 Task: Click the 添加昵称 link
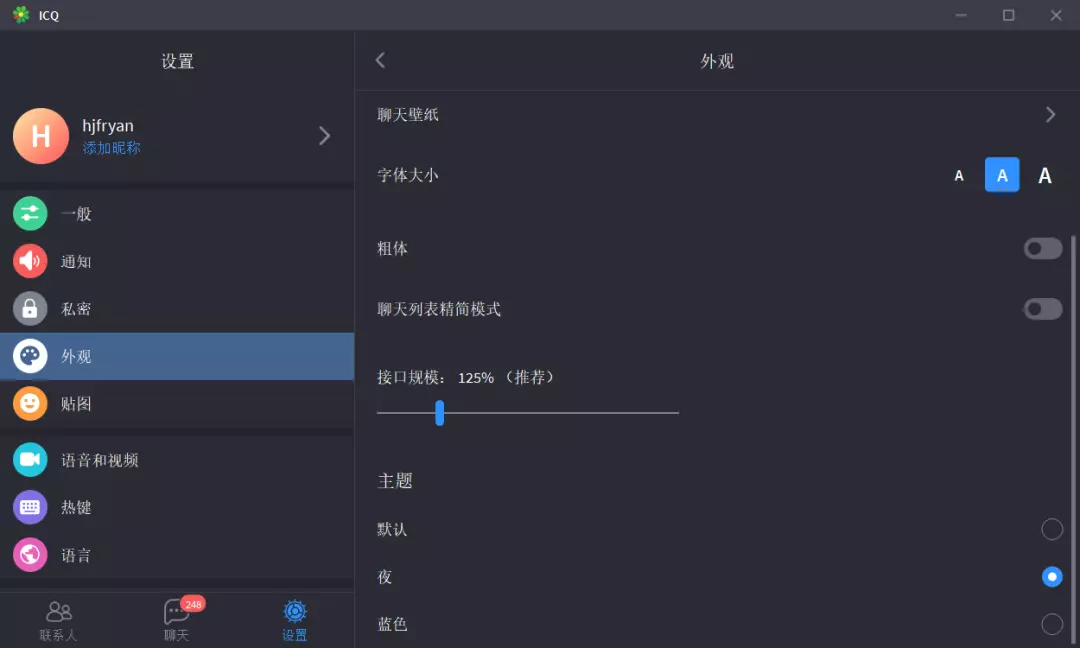click(x=111, y=148)
